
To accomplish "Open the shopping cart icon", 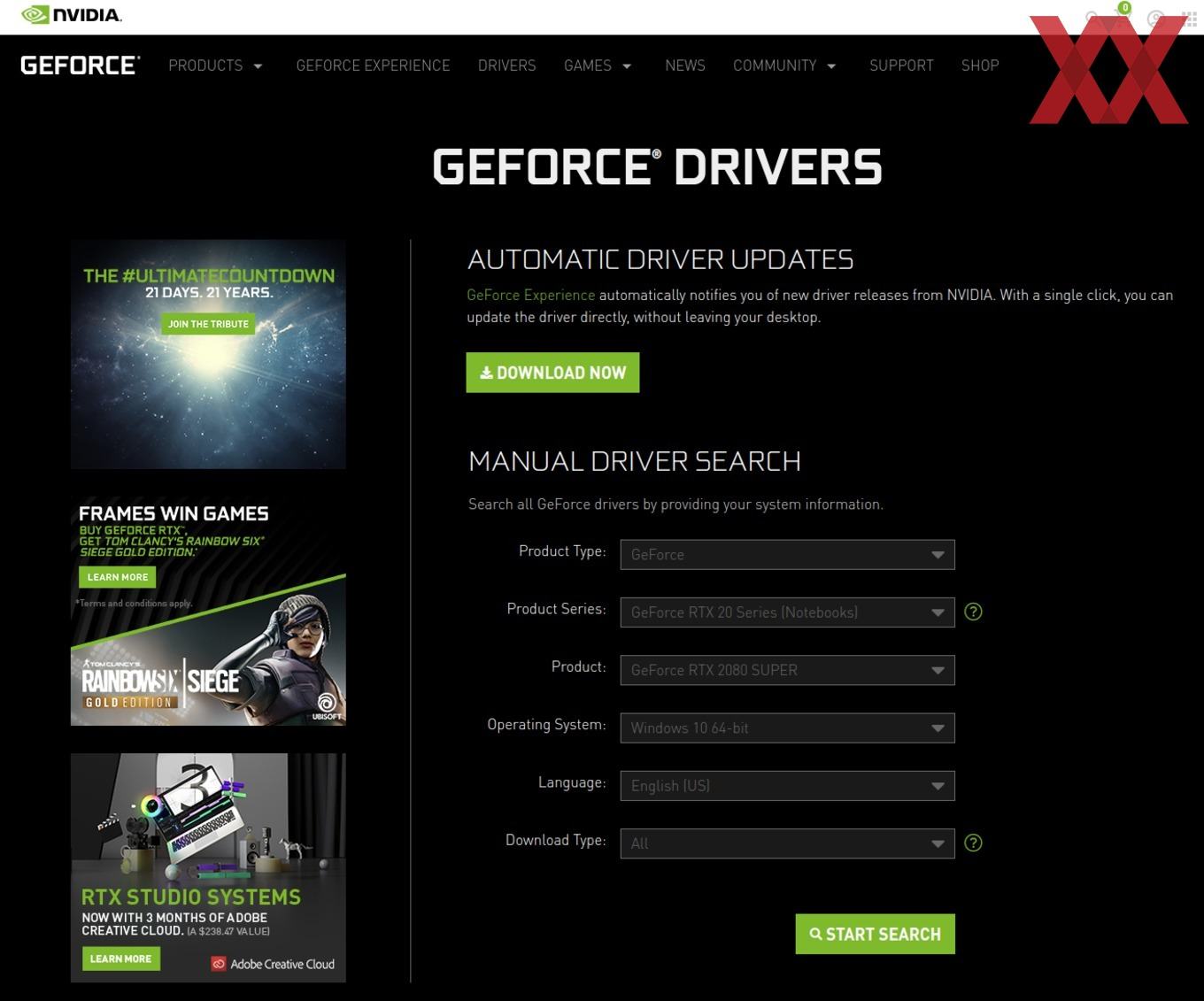I will pos(1121,17).
